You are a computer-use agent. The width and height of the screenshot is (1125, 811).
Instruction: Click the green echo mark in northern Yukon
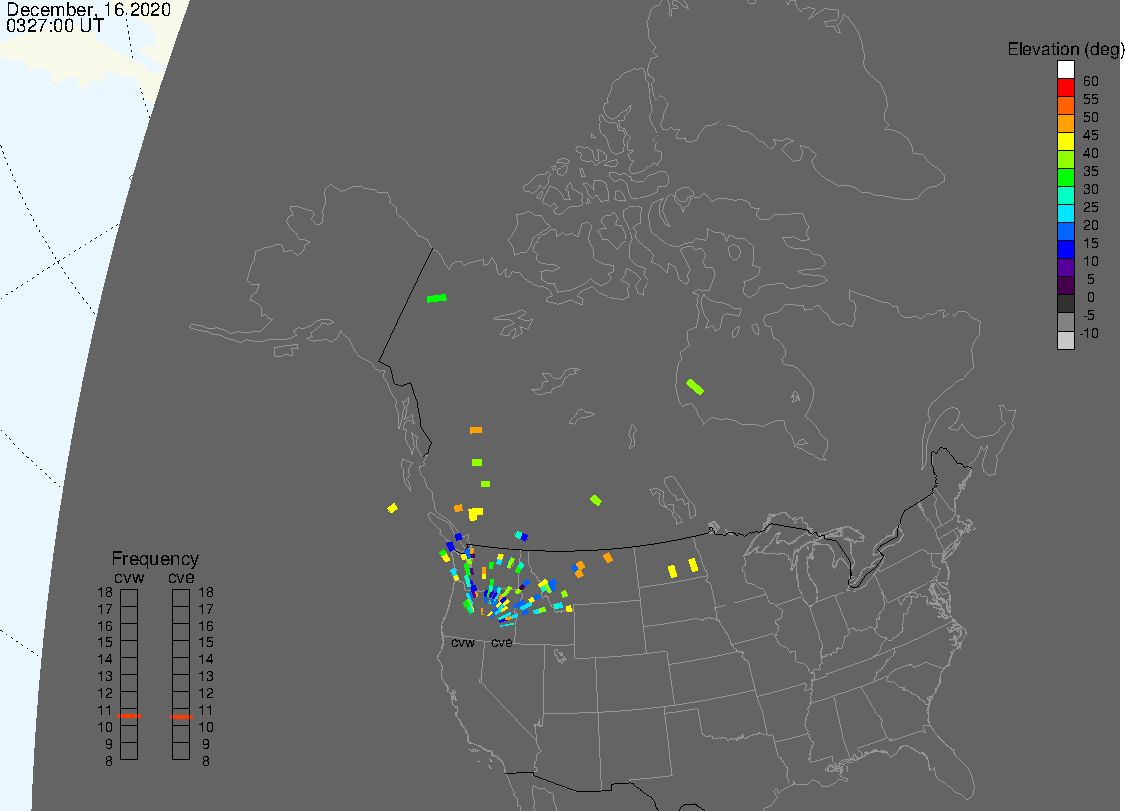(x=436, y=298)
